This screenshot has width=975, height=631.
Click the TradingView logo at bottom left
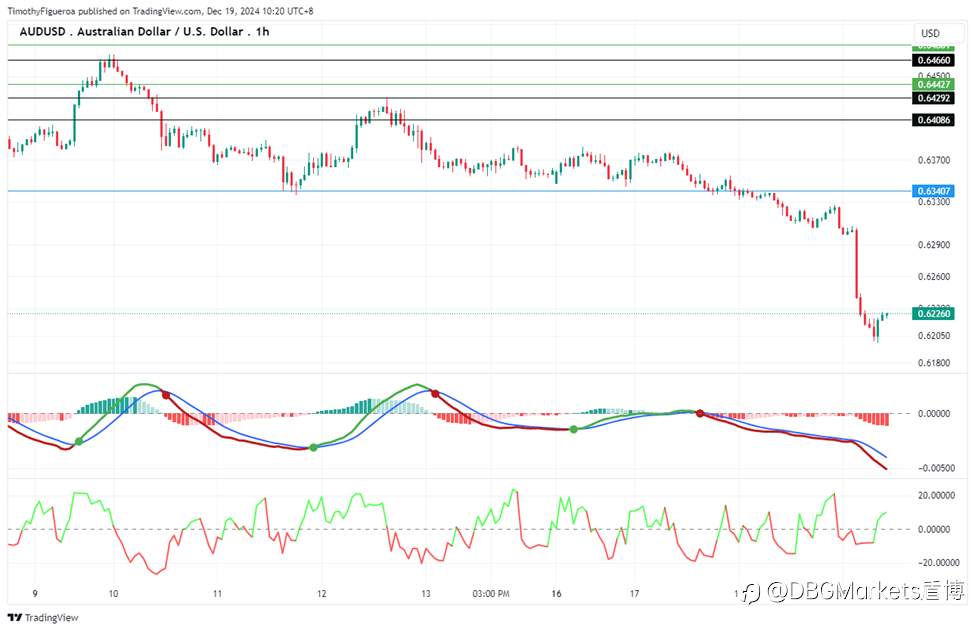point(43,617)
